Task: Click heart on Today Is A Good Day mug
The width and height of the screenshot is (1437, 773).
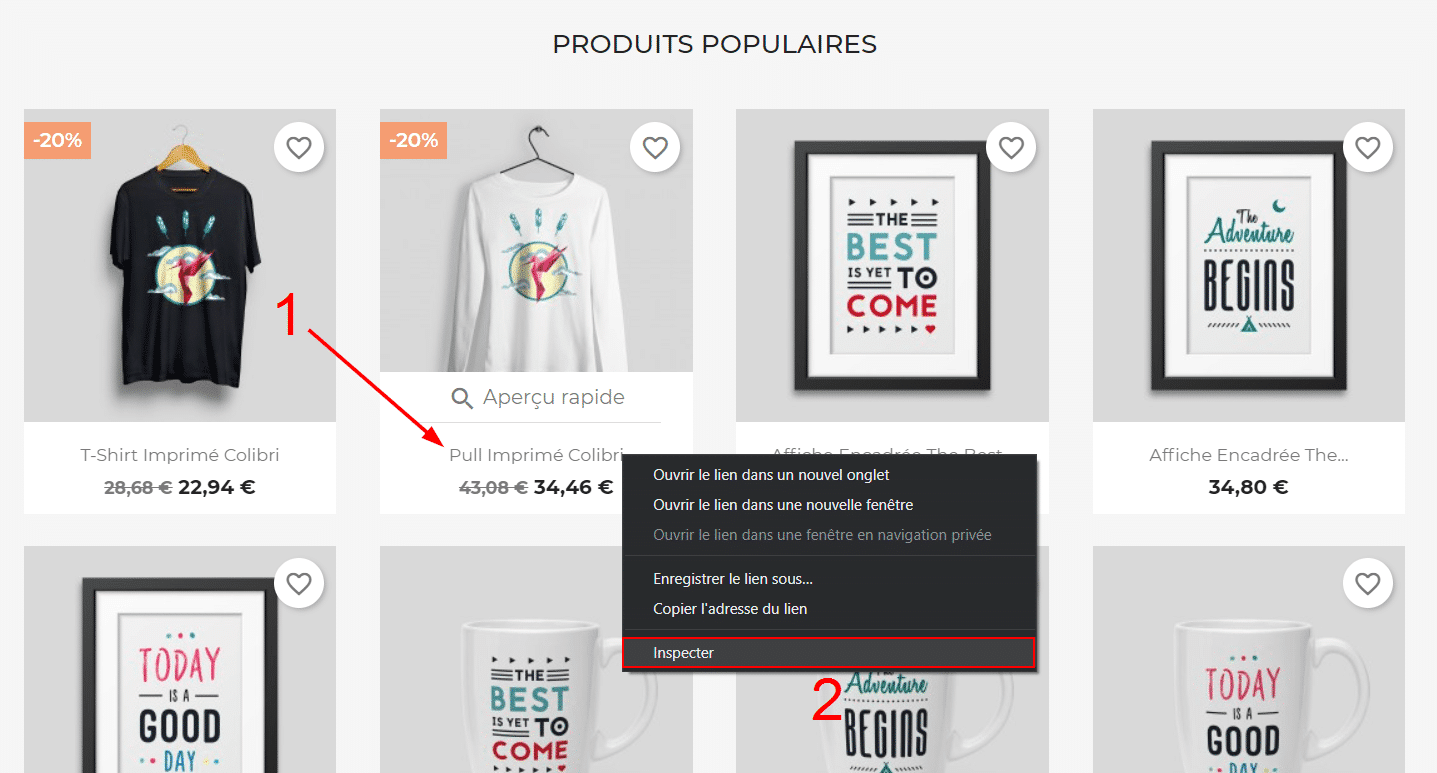Action: (1367, 583)
